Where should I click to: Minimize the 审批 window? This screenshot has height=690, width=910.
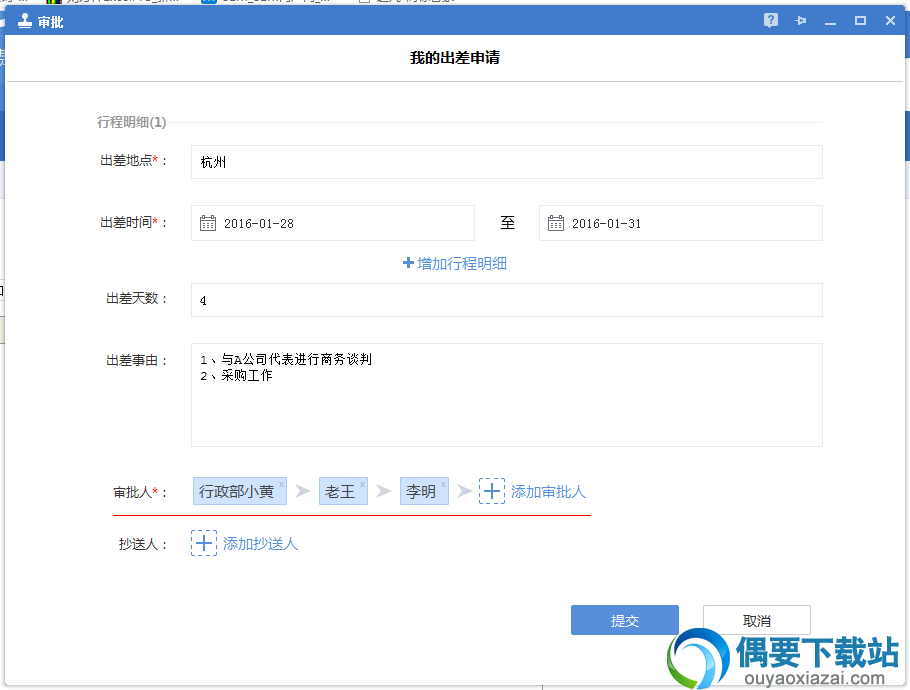(x=830, y=22)
